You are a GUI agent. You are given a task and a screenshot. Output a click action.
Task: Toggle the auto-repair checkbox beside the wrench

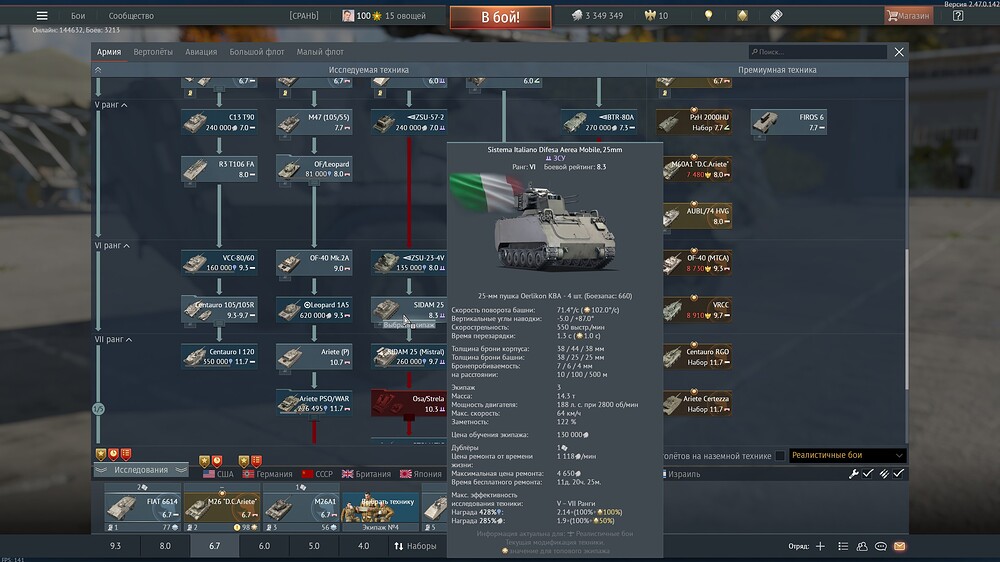pos(868,473)
